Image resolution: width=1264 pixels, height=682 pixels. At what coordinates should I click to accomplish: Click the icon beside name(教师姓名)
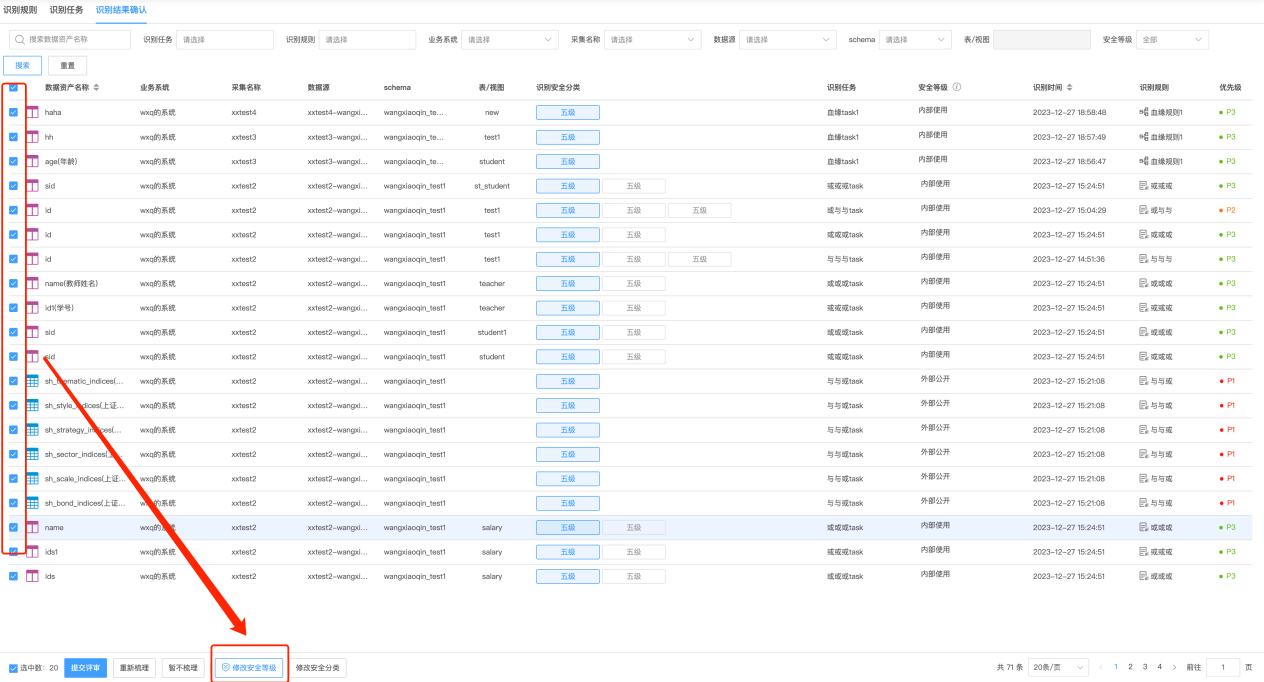click(x=32, y=283)
